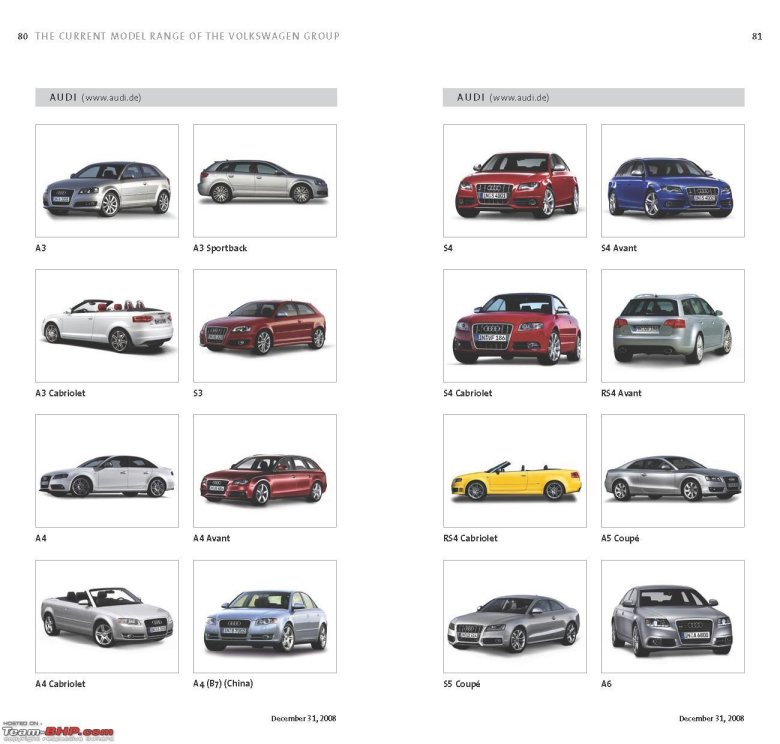The width and height of the screenshot is (780, 744).
Task: Select the A3 Sportback car image
Action: pyautogui.click(x=264, y=181)
